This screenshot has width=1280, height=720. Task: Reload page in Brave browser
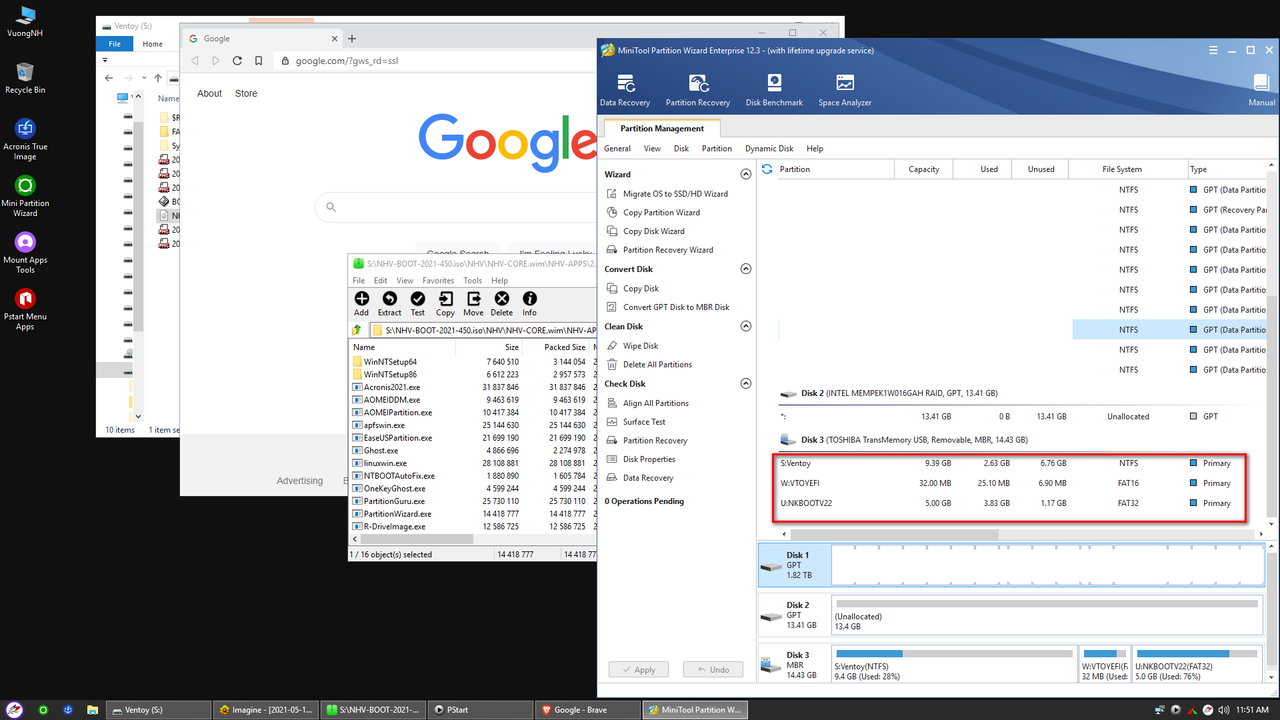click(237, 61)
